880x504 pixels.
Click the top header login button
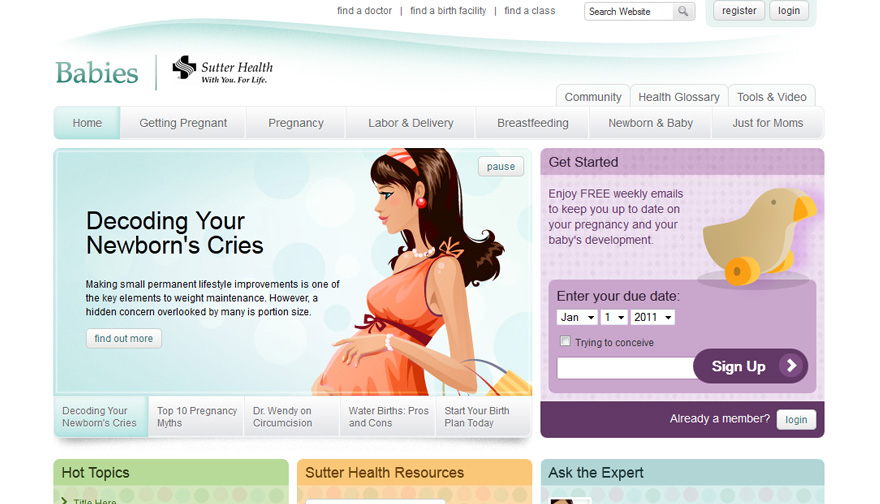click(x=789, y=11)
